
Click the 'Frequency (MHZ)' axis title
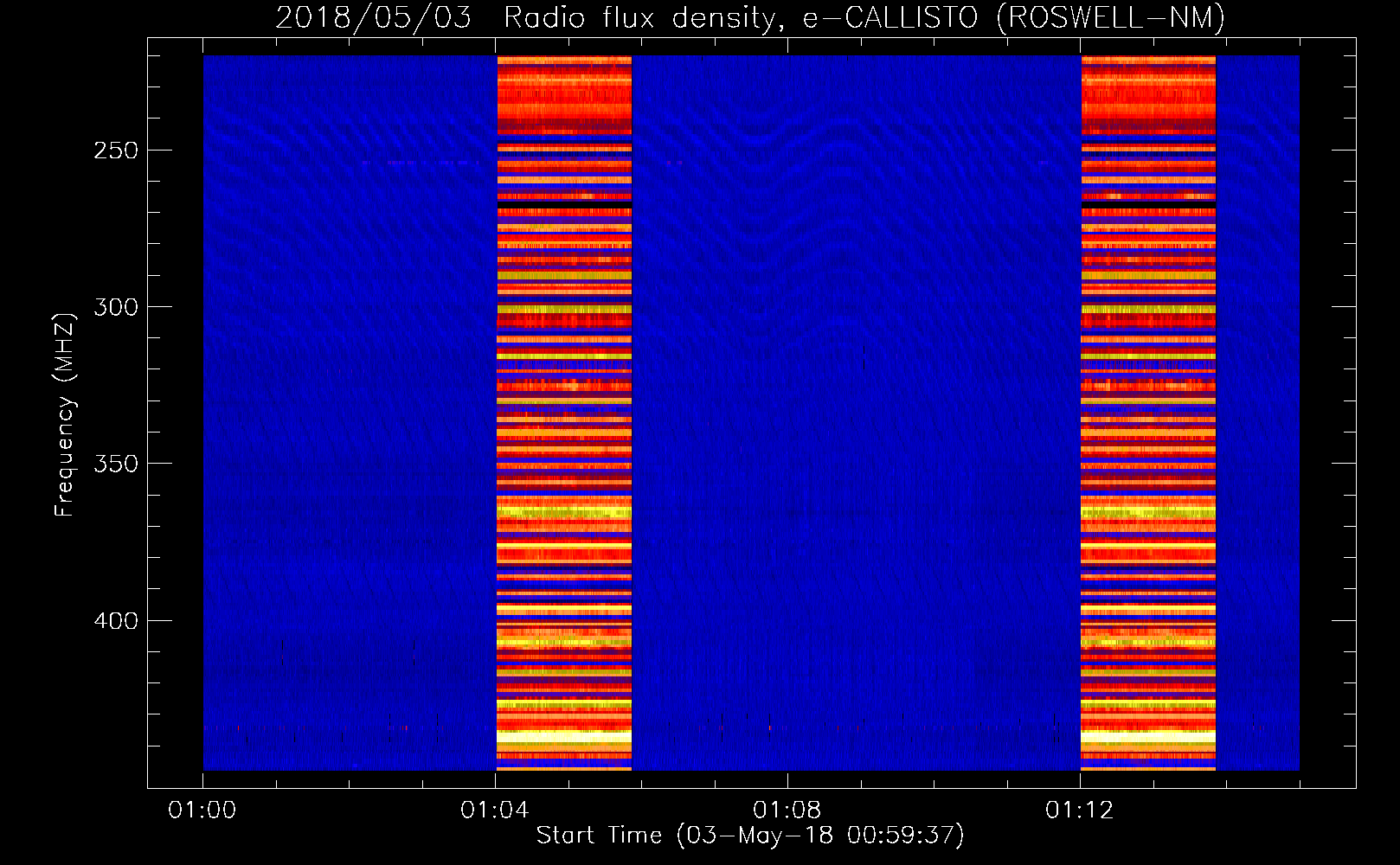click(66, 414)
